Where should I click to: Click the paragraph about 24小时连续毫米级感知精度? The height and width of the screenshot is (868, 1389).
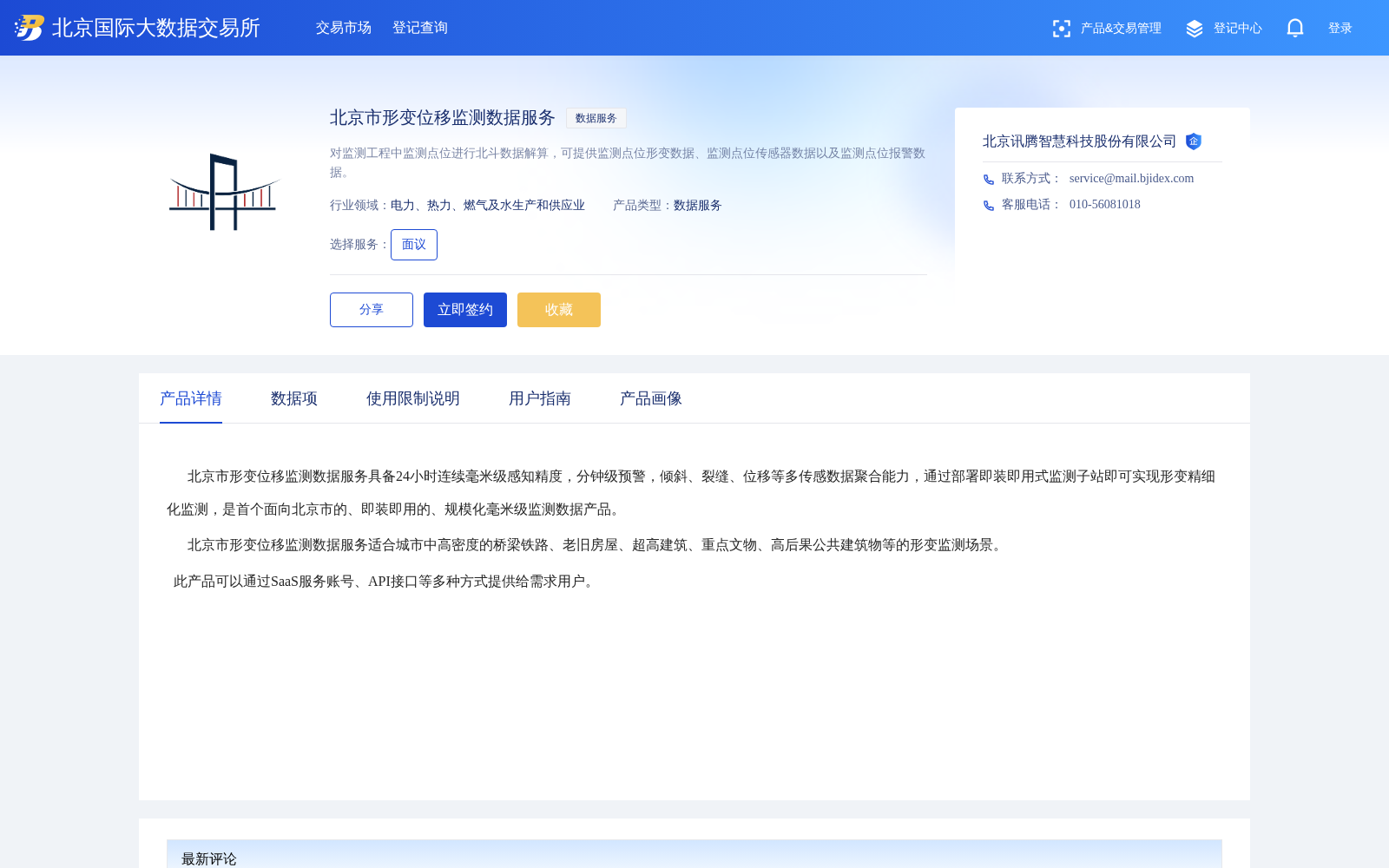pos(691,493)
